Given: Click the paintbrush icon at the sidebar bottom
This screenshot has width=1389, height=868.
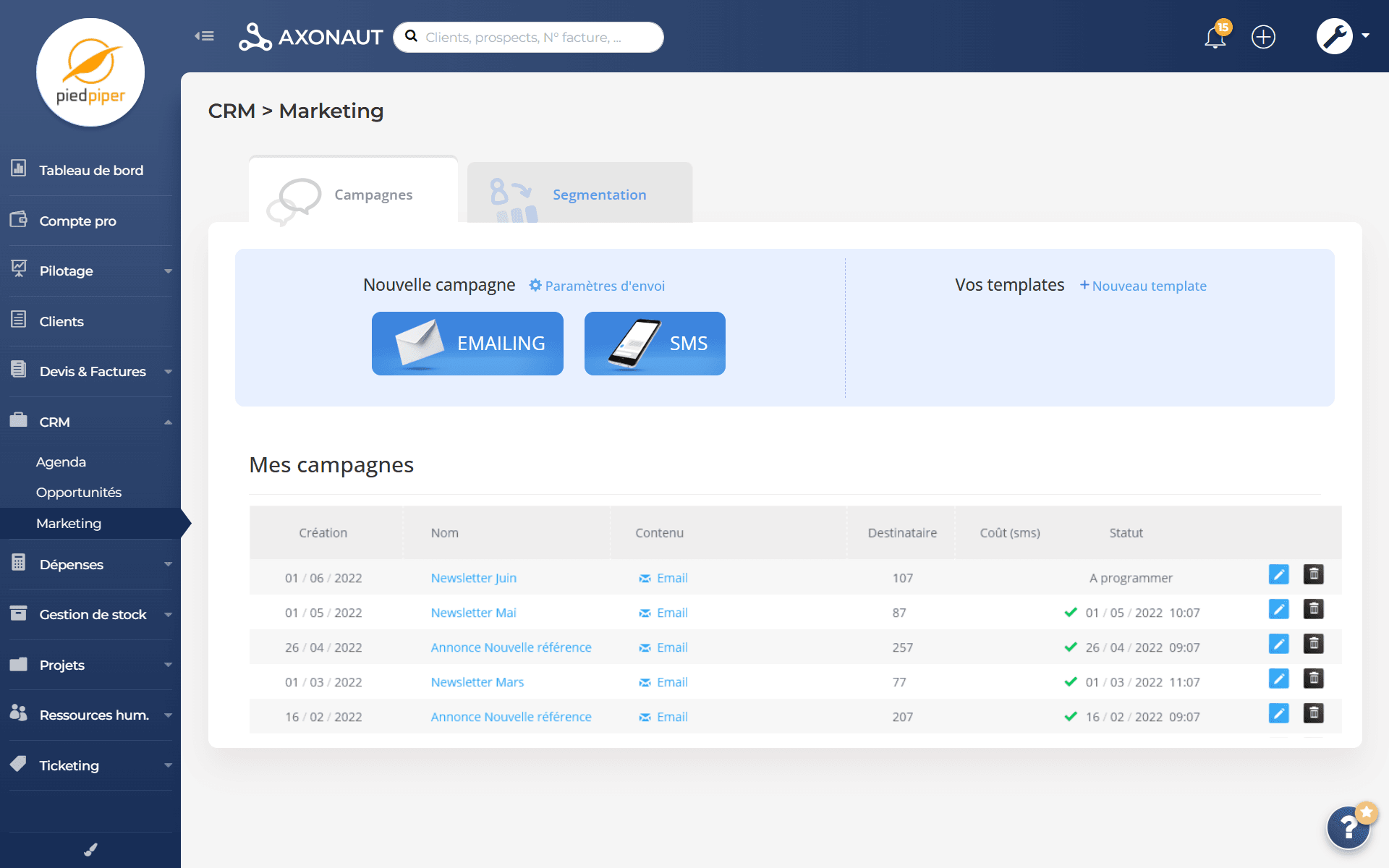Looking at the screenshot, I should tap(90, 850).
